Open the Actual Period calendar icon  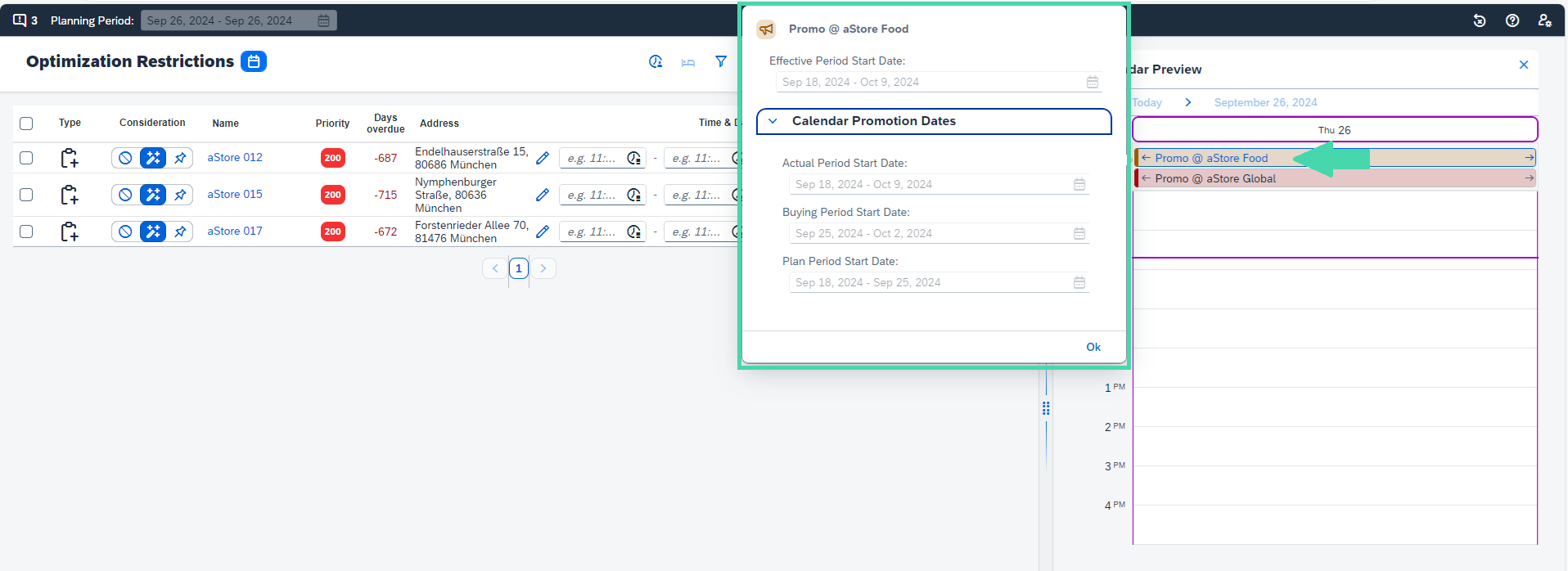tap(1079, 184)
